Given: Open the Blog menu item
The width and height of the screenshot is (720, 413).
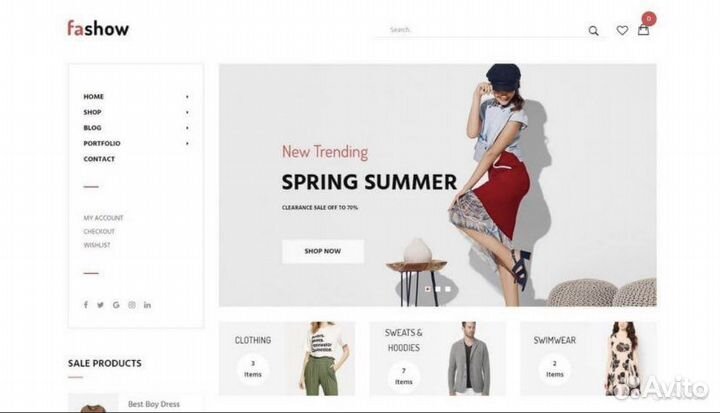Looking at the screenshot, I should (x=92, y=128).
